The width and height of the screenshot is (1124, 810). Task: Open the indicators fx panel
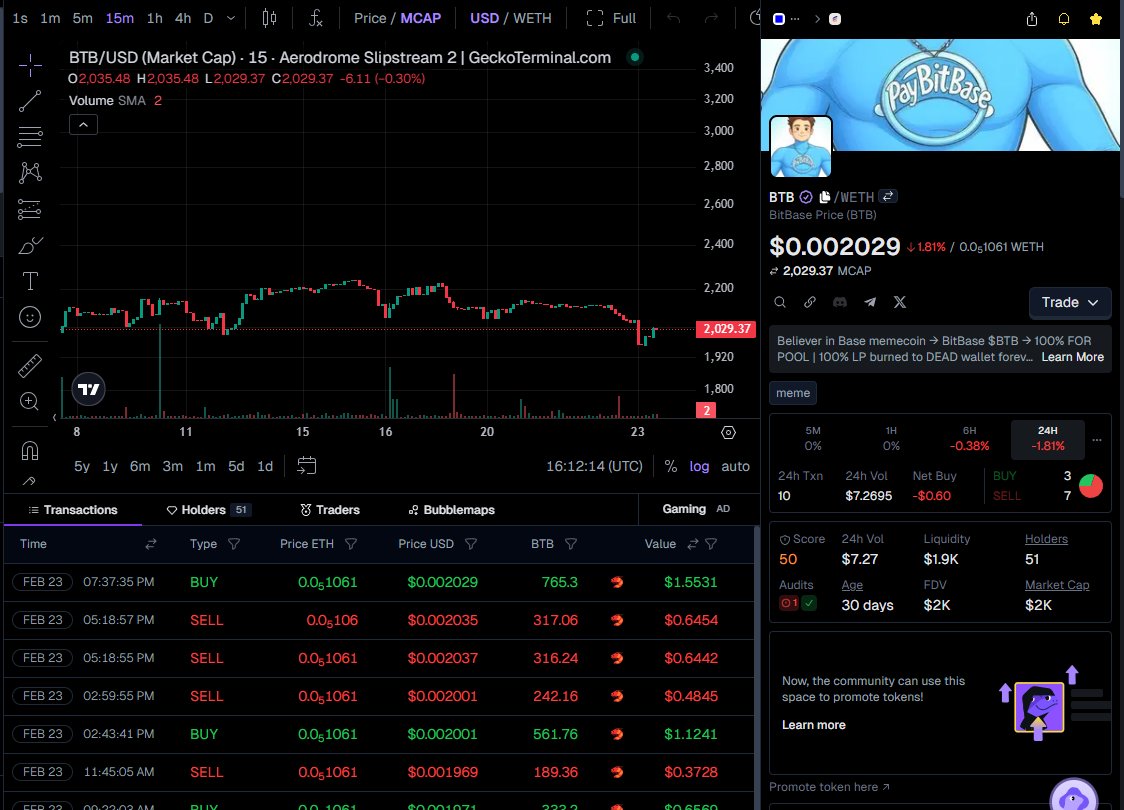[317, 17]
